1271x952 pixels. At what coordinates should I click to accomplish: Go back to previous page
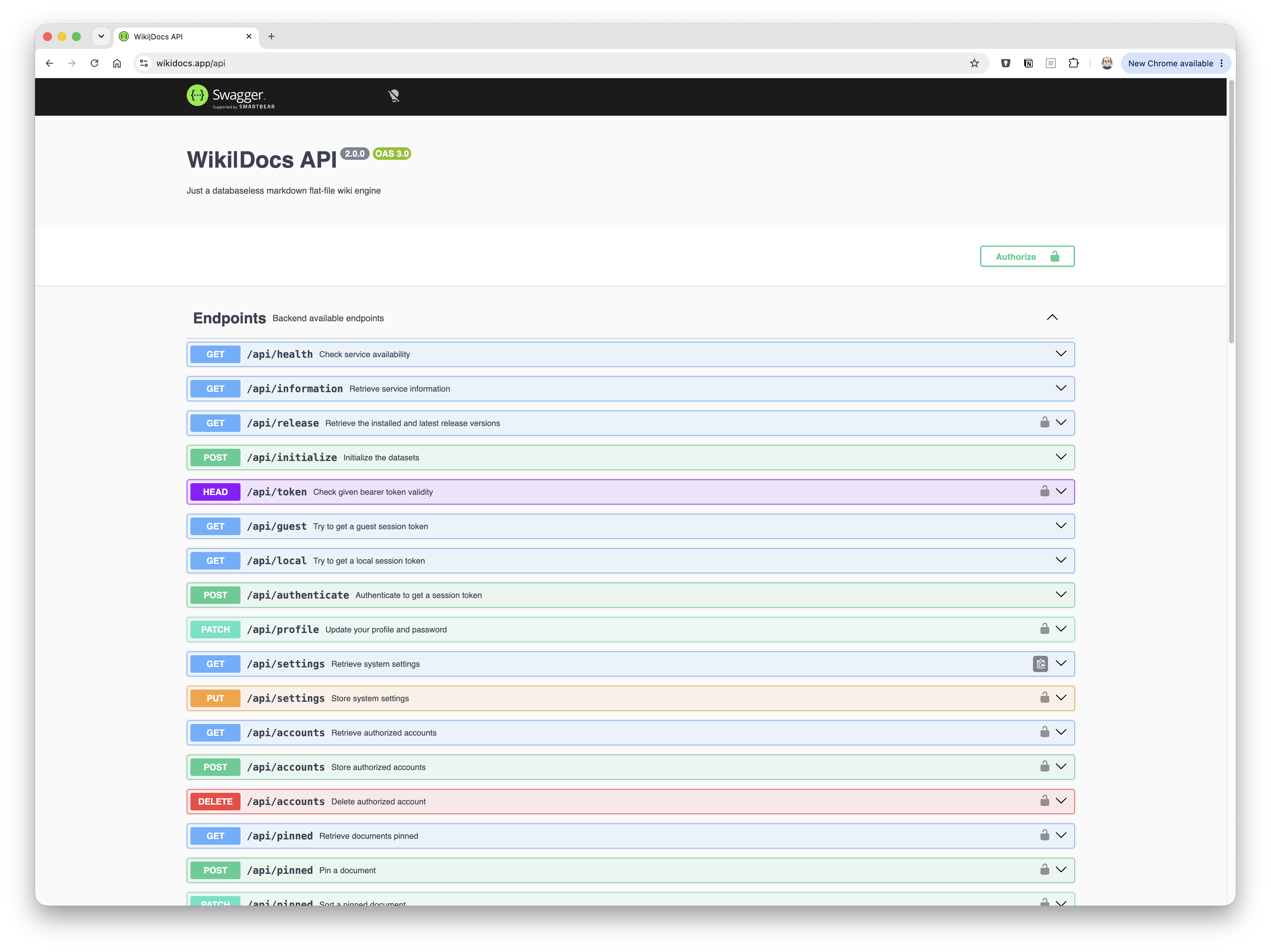pyautogui.click(x=49, y=63)
